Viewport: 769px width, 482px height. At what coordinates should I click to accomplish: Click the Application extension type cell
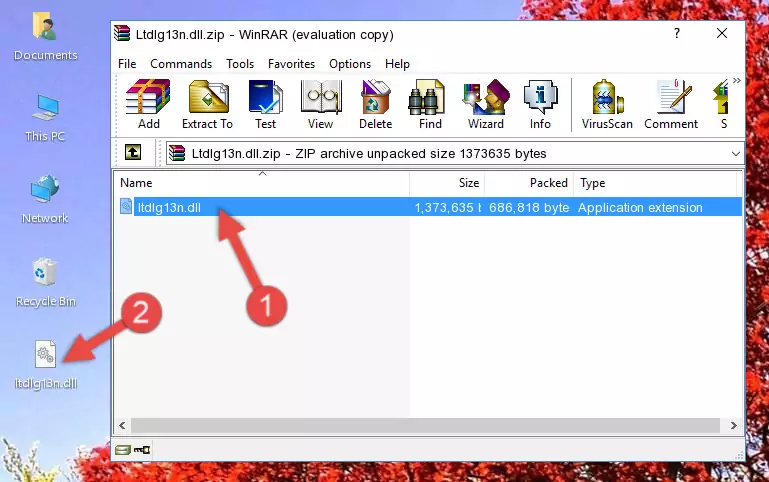pyautogui.click(x=640, y=207)
